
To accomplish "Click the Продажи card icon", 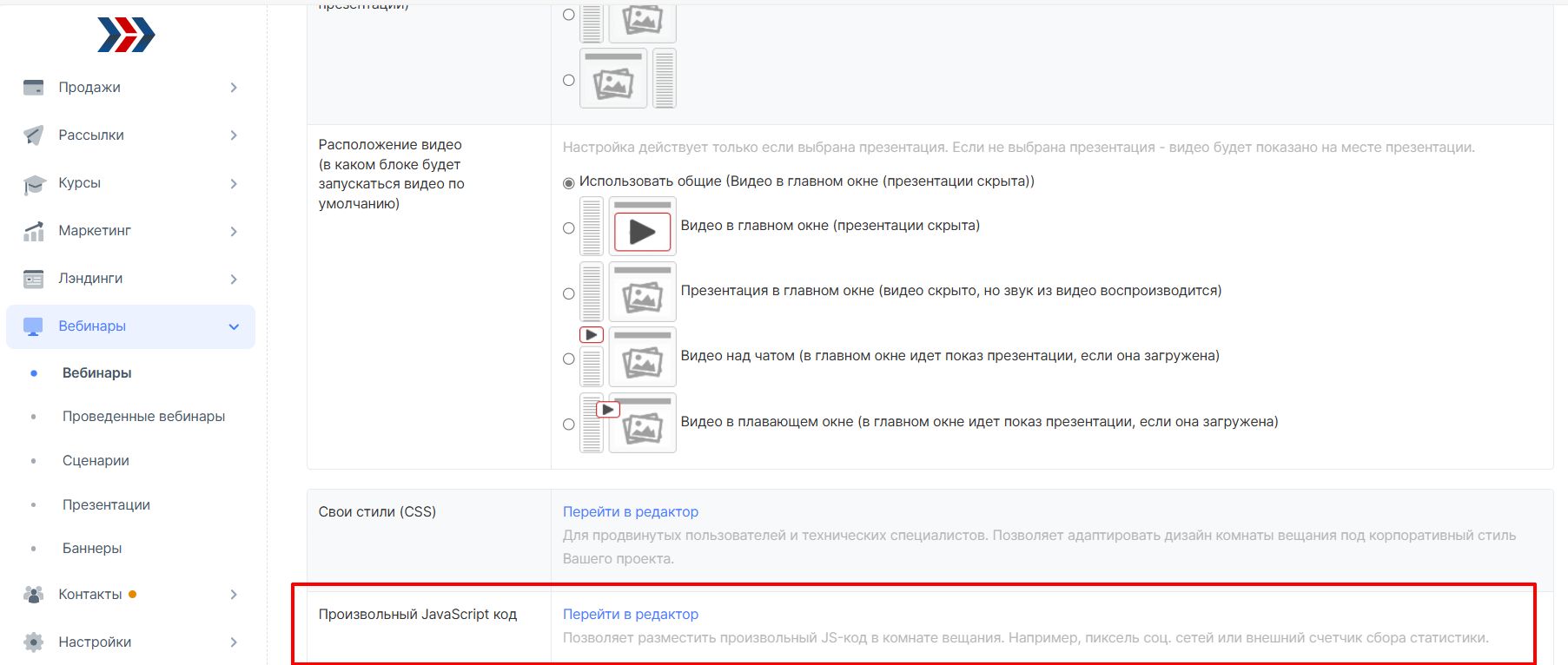I will tap(33, 87).
